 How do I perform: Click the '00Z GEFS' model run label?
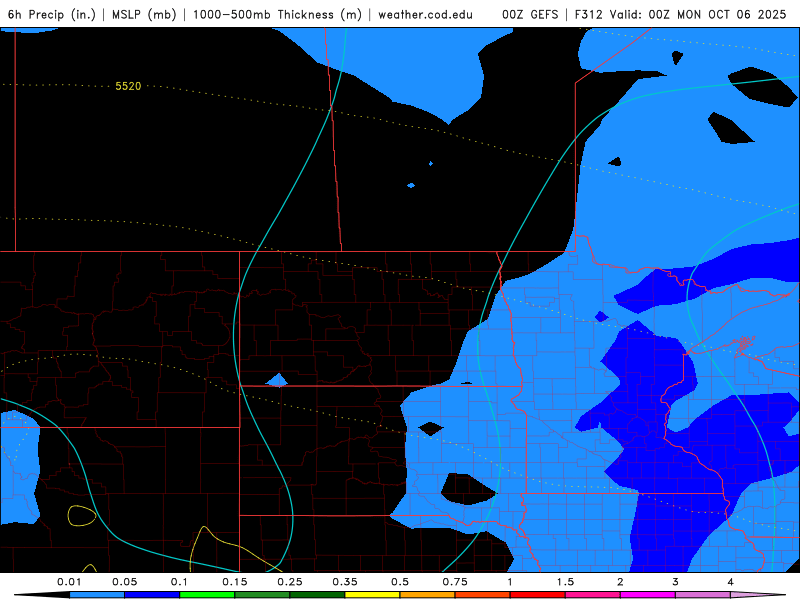[530, 14]
